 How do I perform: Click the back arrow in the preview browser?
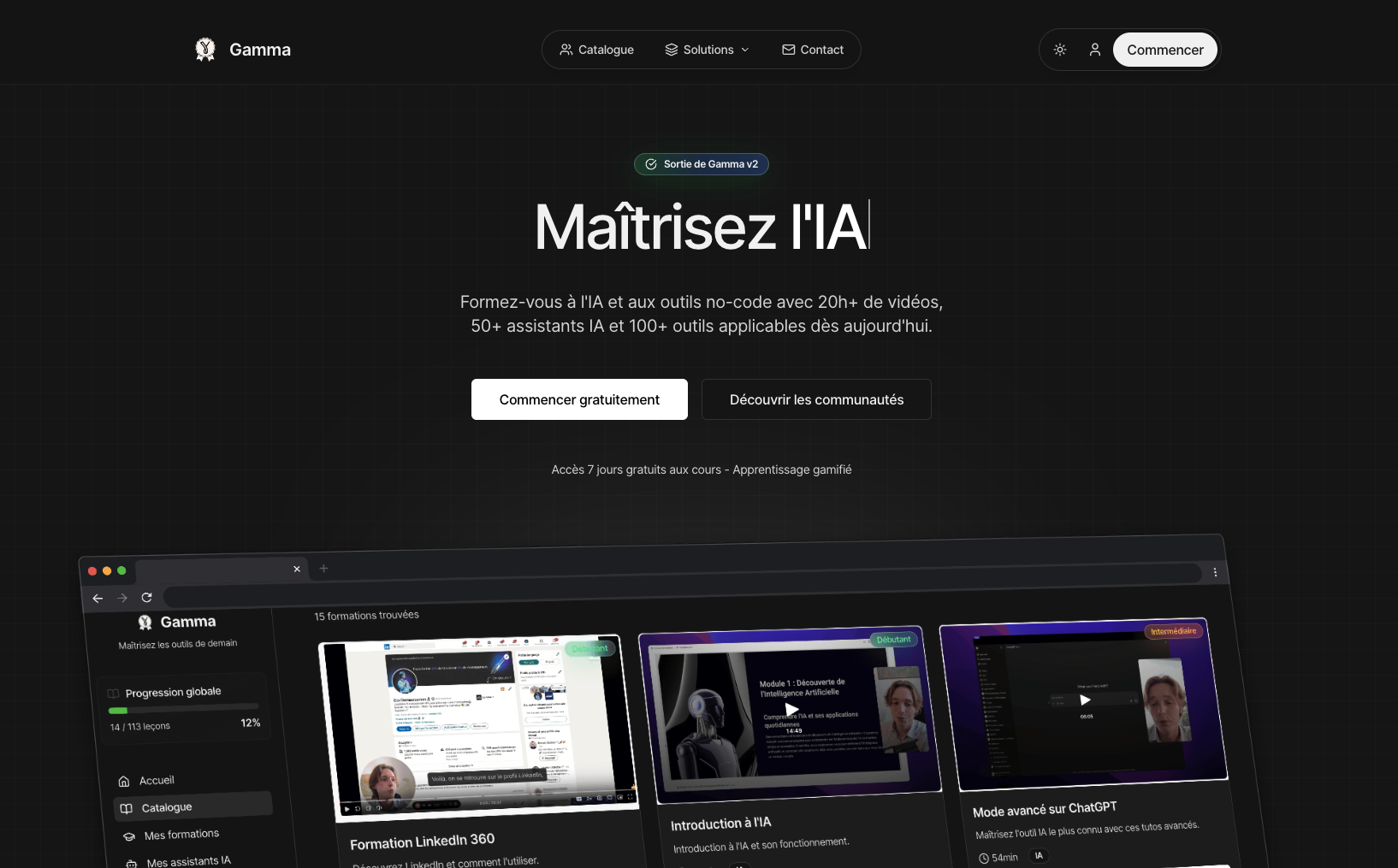[98, 599]
